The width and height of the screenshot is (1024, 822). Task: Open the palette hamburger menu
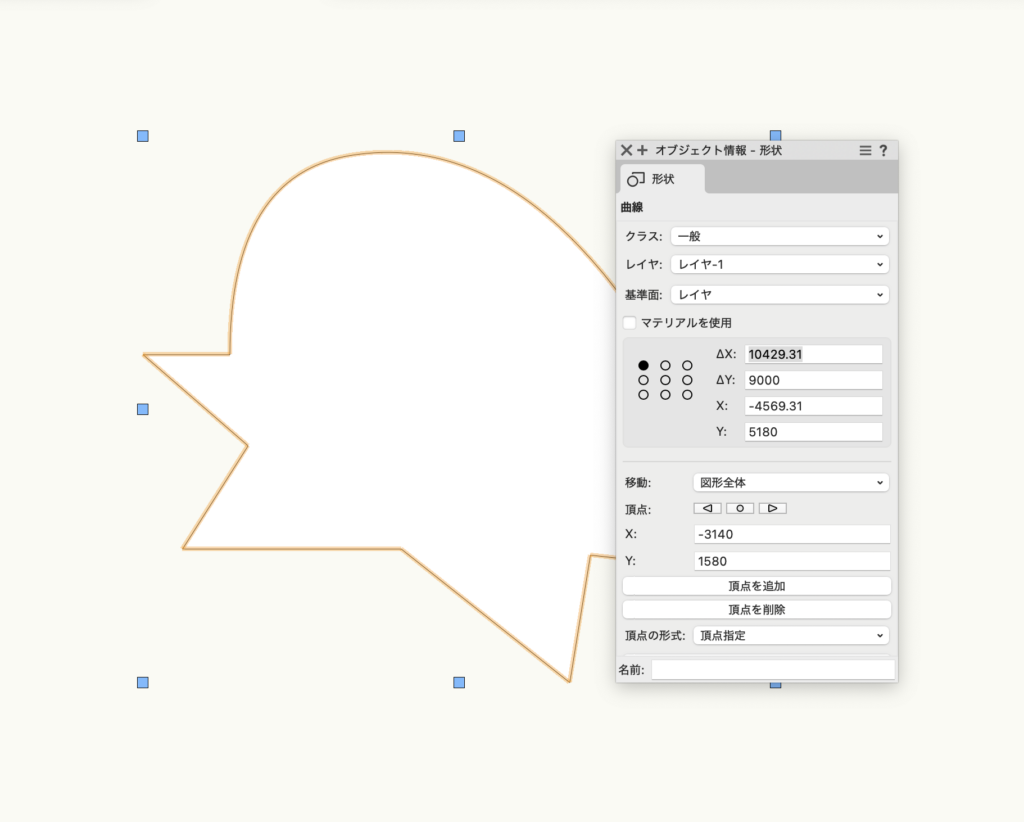[866, 150]
